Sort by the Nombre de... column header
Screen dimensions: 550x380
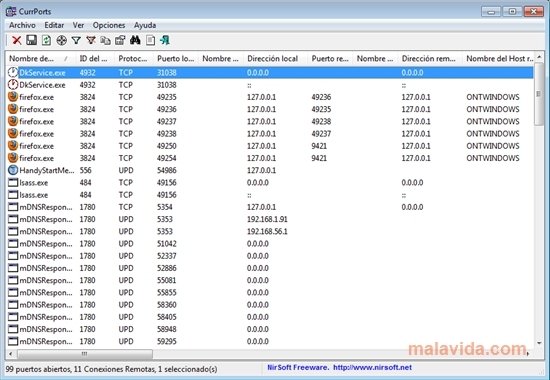pyautogui.click(x=40, y=59)
